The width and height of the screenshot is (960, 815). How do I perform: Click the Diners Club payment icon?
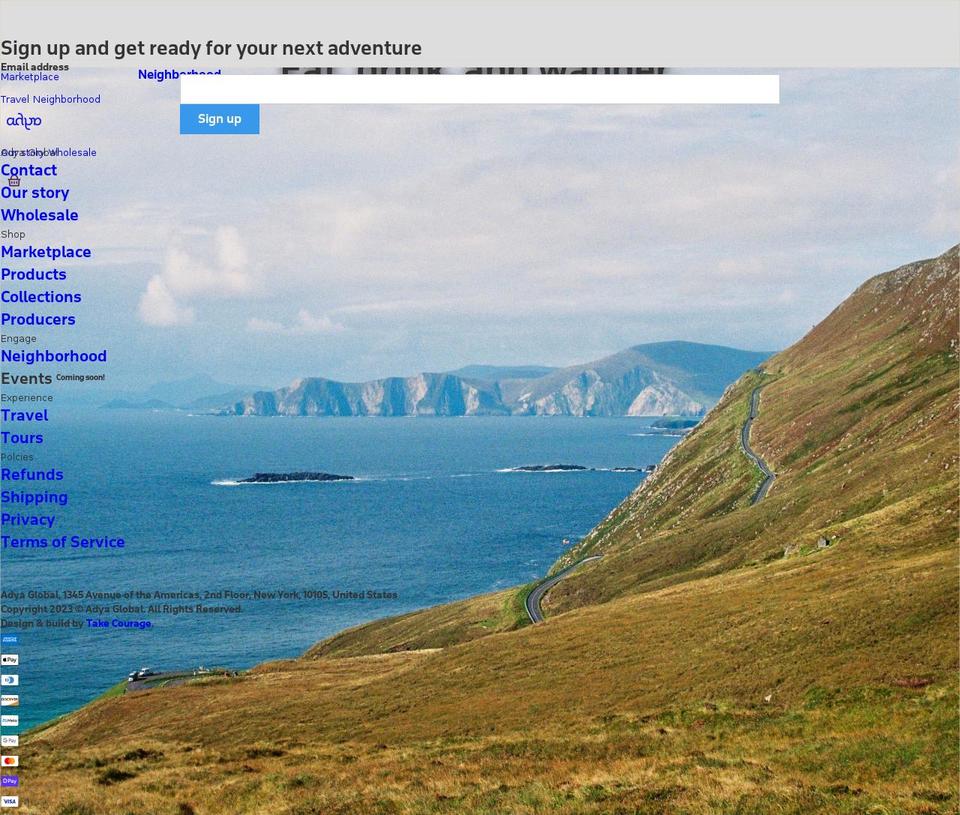(x=10, y=680)
